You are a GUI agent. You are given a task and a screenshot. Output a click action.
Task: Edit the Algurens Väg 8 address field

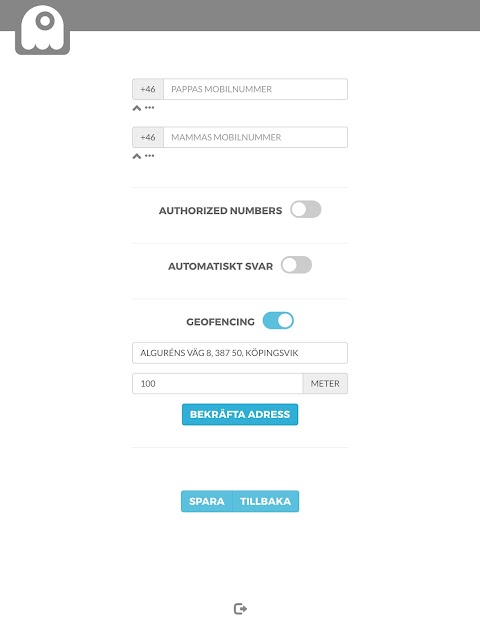240,353
